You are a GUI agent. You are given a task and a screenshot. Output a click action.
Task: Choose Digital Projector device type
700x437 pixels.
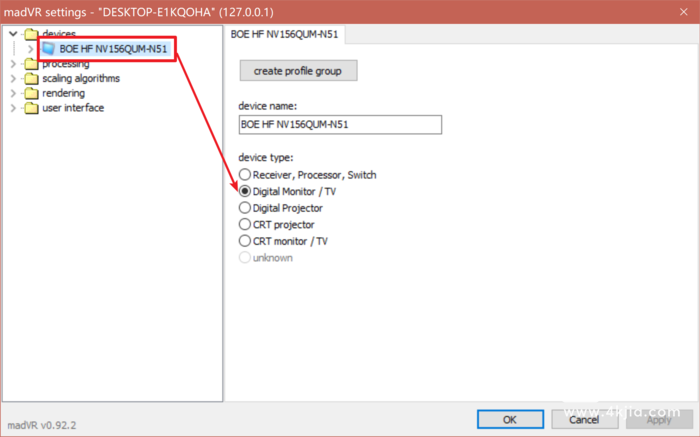[x=245, y=208]
